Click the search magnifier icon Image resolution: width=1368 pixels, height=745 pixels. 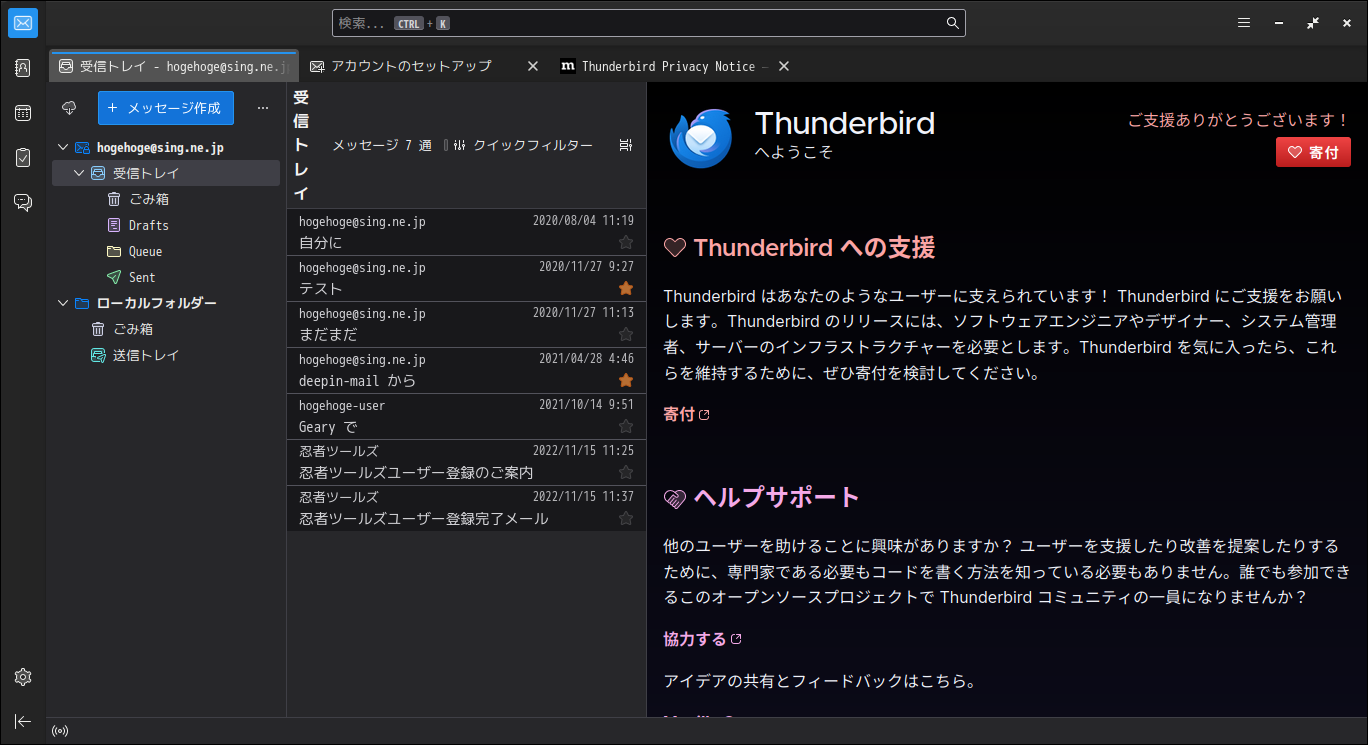coord(953,23)
